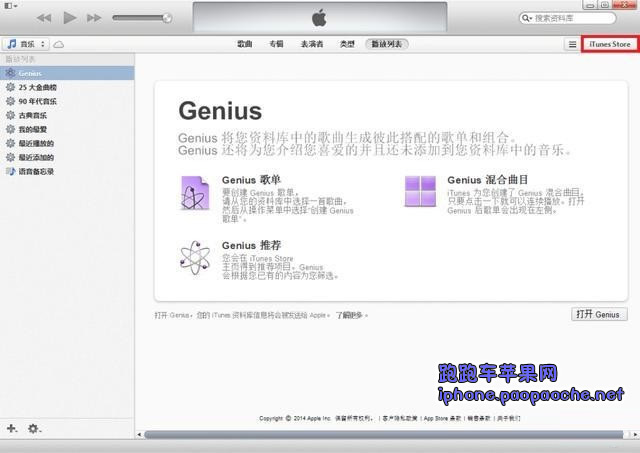Click the iCloud cloud icon

pyautogui.click(x=58, y=44)
